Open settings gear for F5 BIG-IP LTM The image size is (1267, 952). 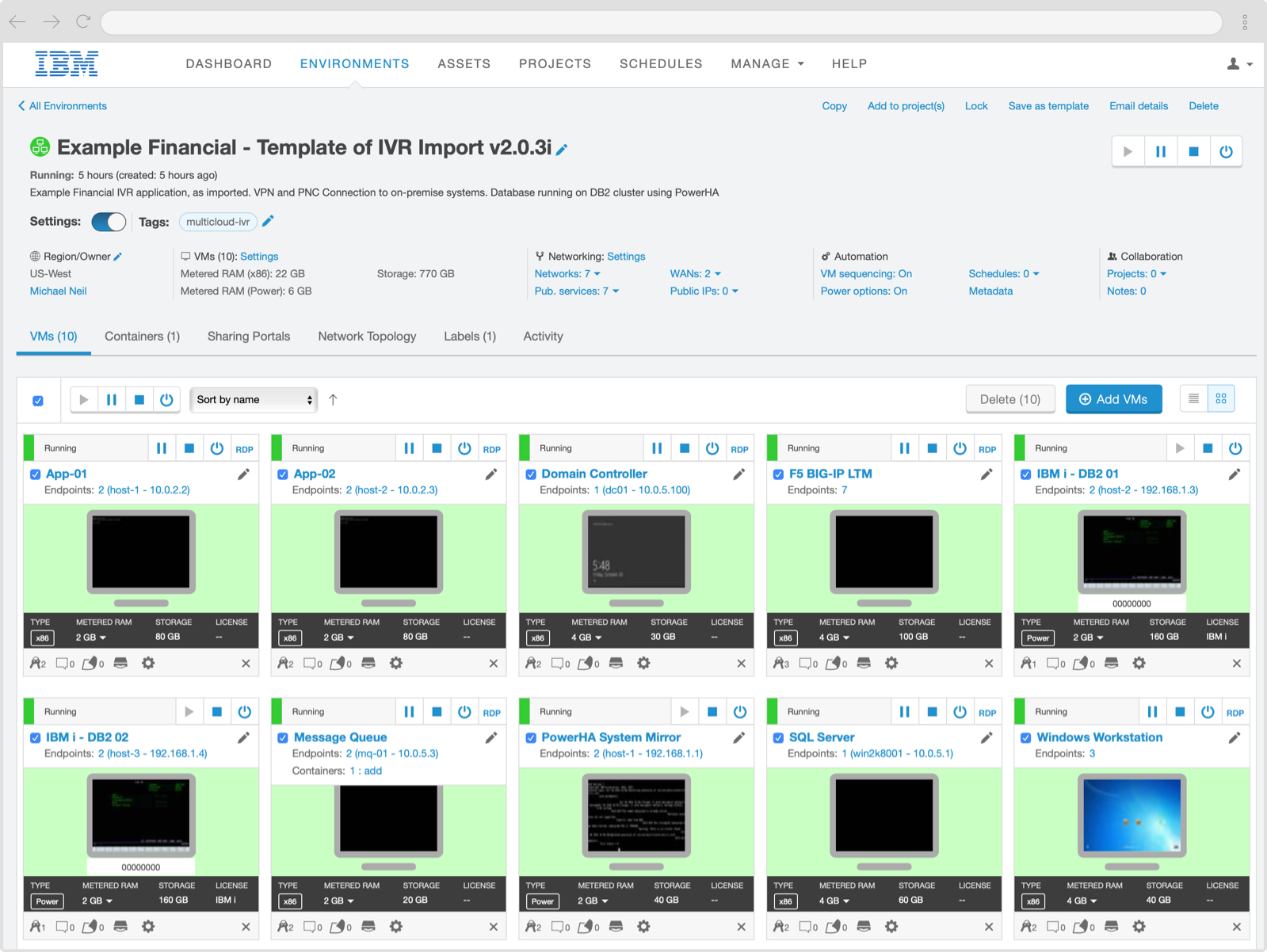click(x=891, y=663)
